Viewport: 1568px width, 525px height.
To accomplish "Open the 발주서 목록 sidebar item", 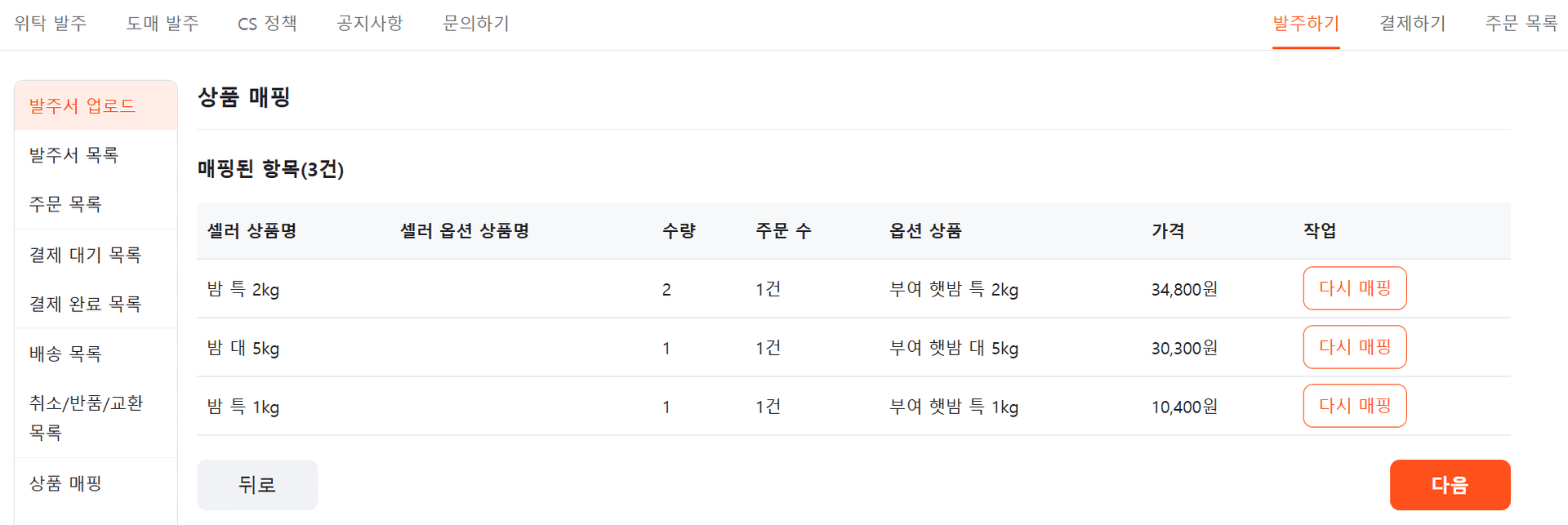I will (72, 155).
